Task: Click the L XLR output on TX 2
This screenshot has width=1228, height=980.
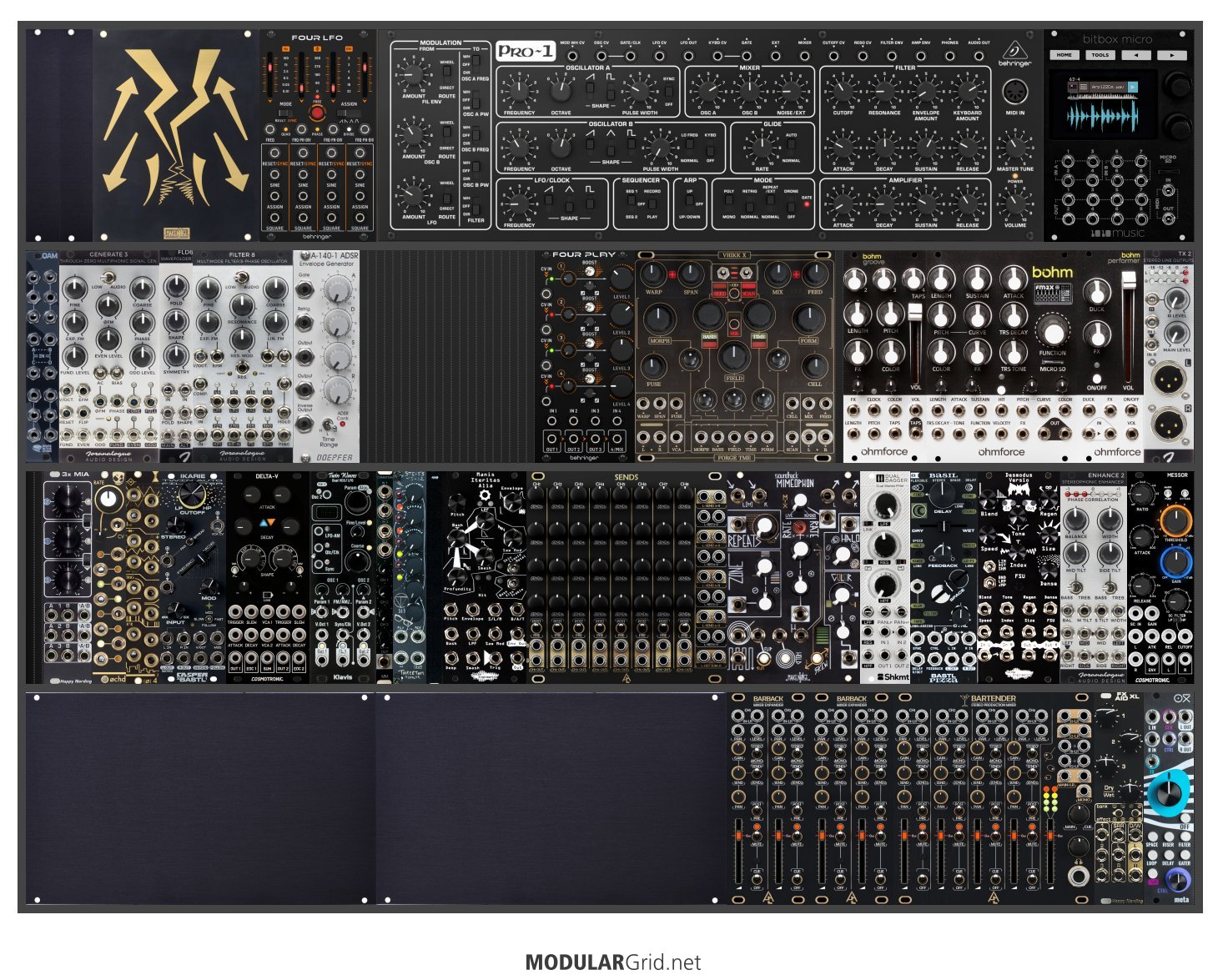Action: click(x=1169, y=379)
